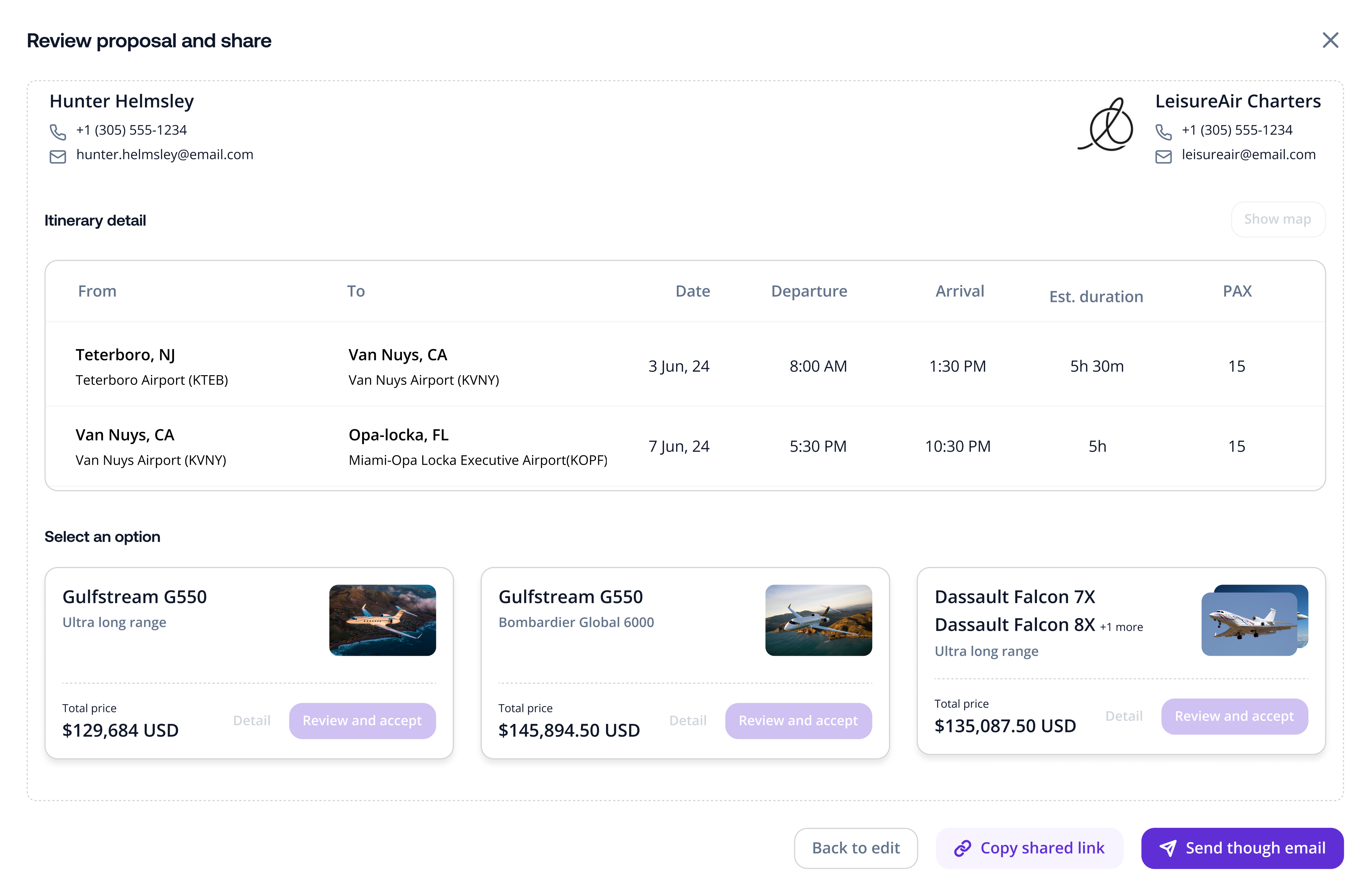Close the Review proposal dialog
1371x896 pixels.
[x=1330, y=40]
